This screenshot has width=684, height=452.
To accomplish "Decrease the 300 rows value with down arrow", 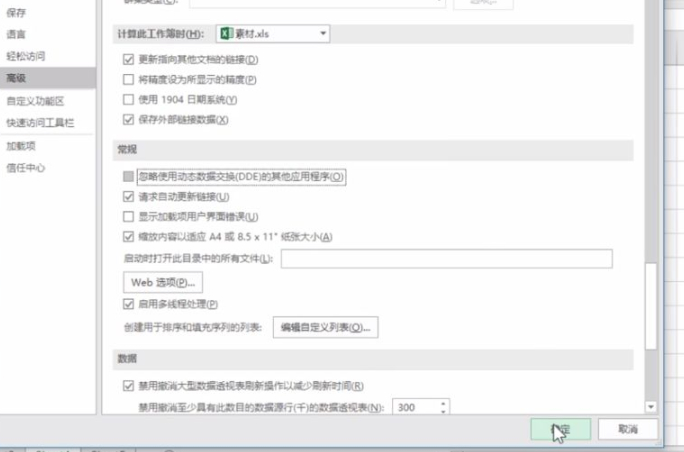I will coord(444,411).
